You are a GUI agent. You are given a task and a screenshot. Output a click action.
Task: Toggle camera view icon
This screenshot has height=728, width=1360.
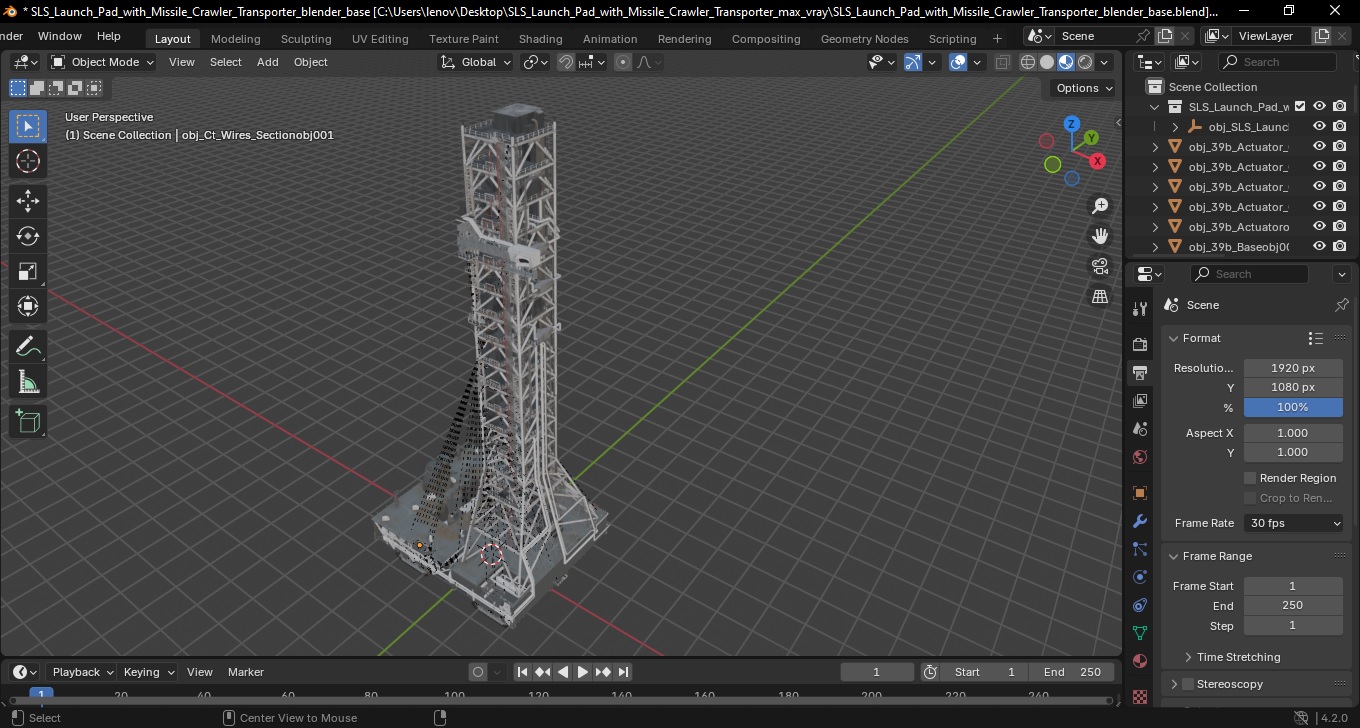(1100, 266)
